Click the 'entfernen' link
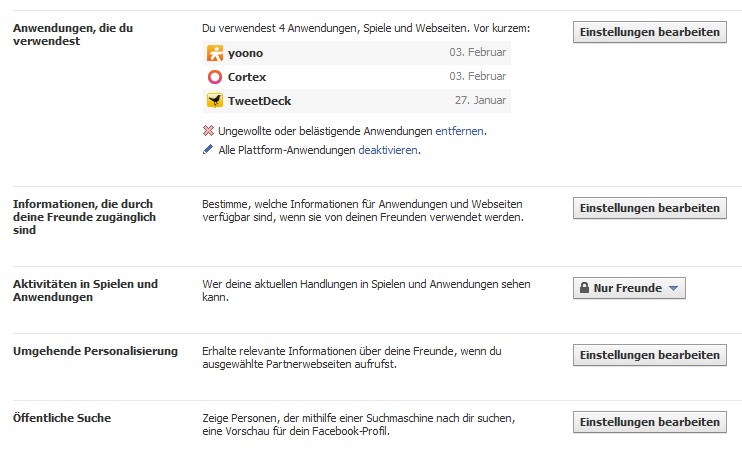Screen dimensions: 742x462 pos(459,131)
